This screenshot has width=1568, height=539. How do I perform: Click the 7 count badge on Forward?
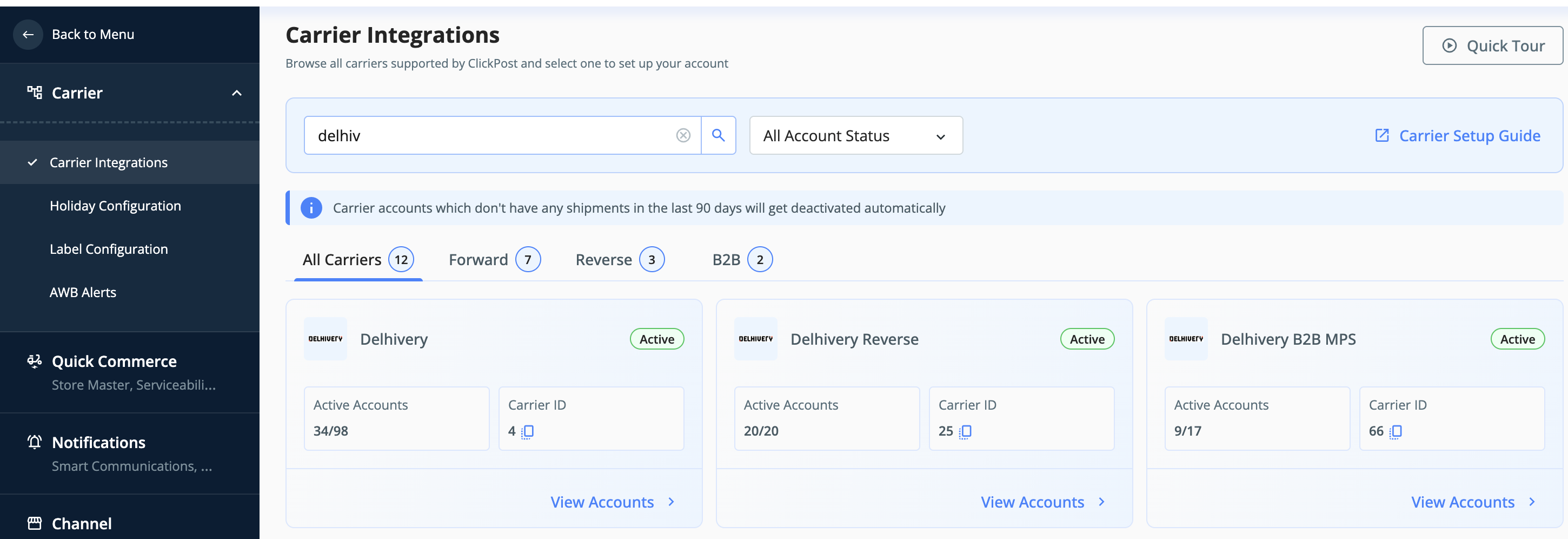[x=528, y=259]
